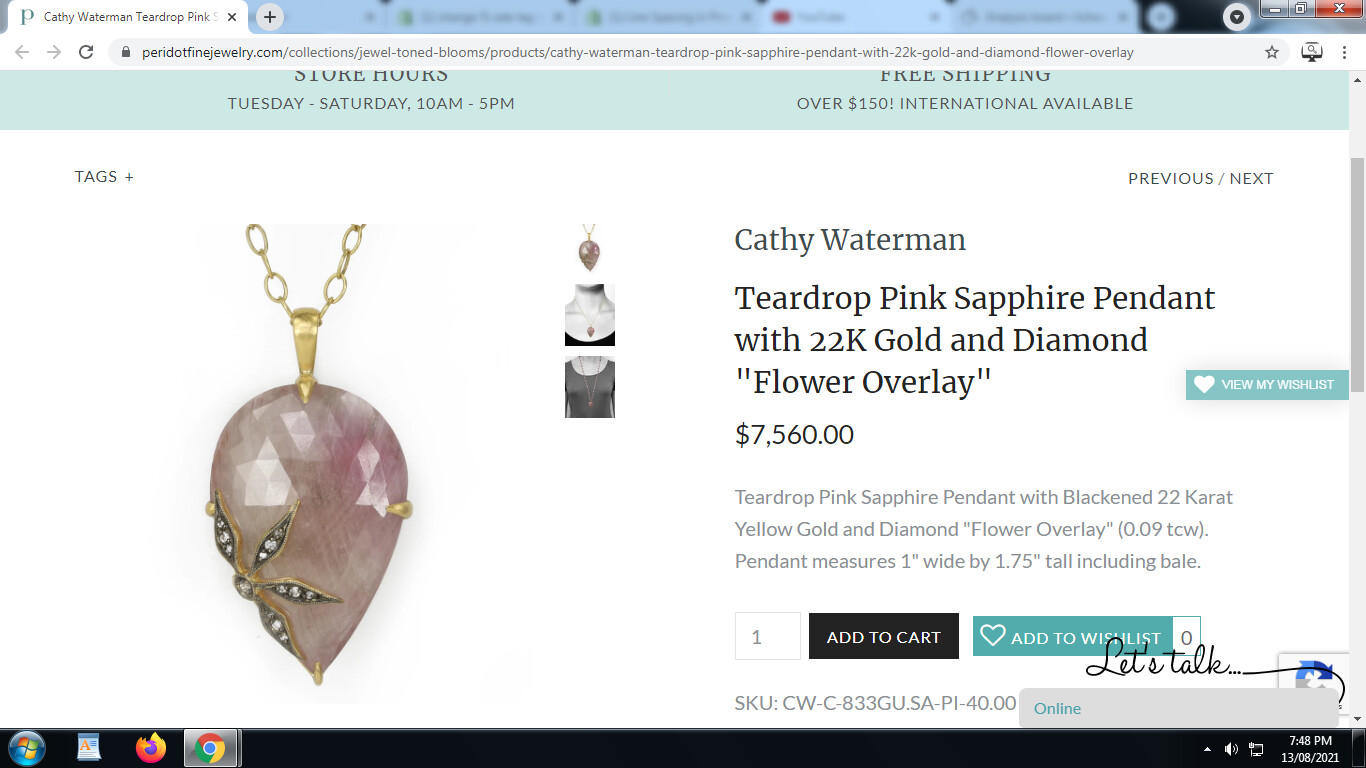Image resolution: width=1366 pixels, height=768 pixels.
Task: Click the volume speaker icon in the tray
Action: pyautogui.click(x=1231, y=749)
